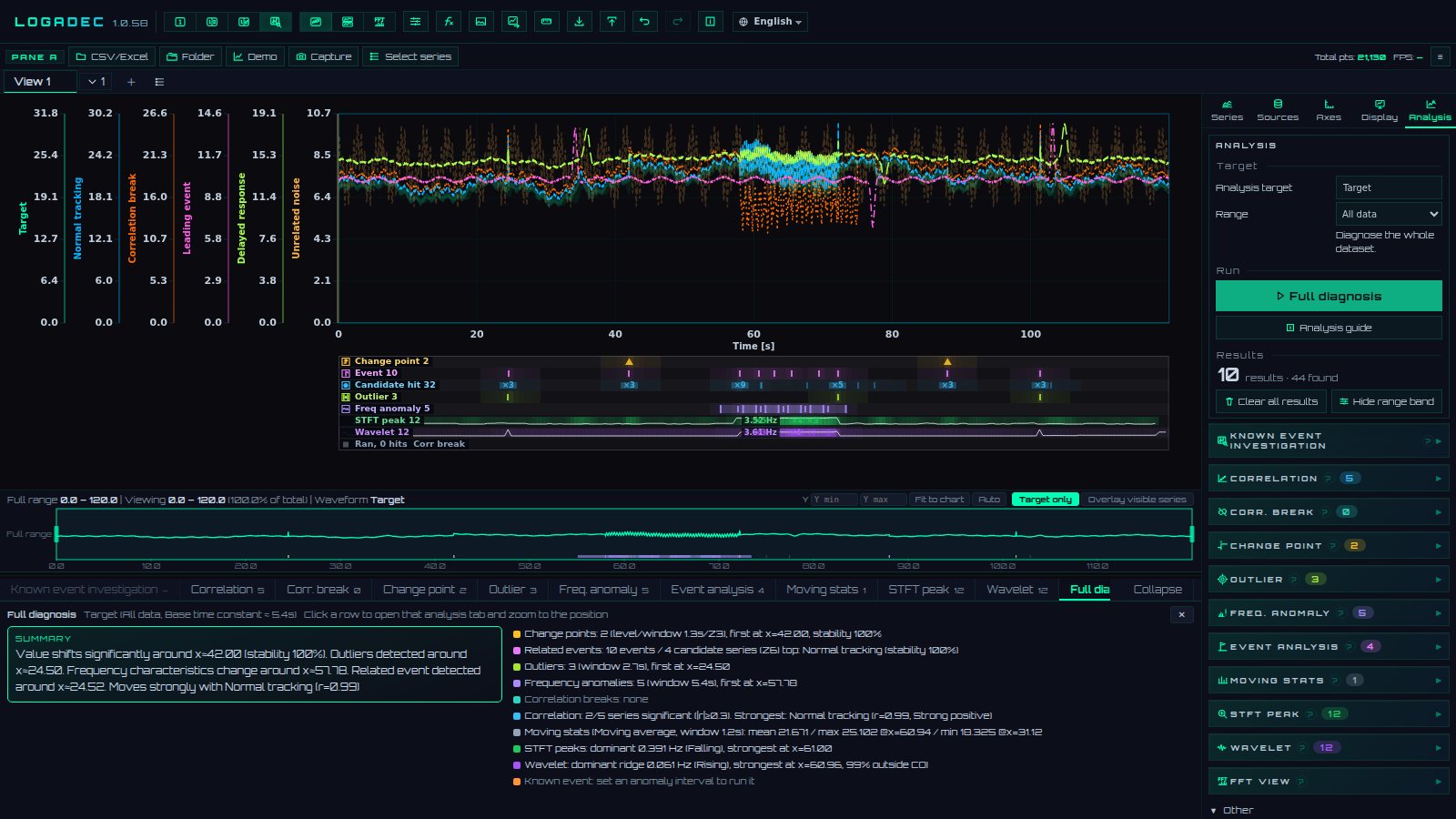Select the stacked chart mode icon
The height and width of the screenshot is (819, 1456).
click(x=348, y=22)
